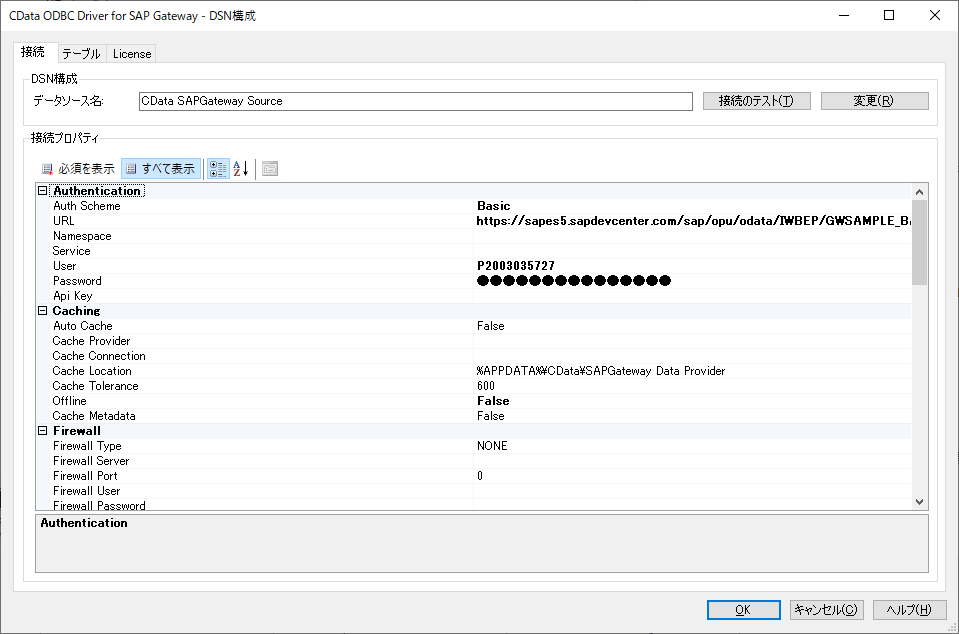Image resolution: width=959 pixels, height=634 pixels.
Task: Switch to the 接続 tab
Action: tap(33, 52)
